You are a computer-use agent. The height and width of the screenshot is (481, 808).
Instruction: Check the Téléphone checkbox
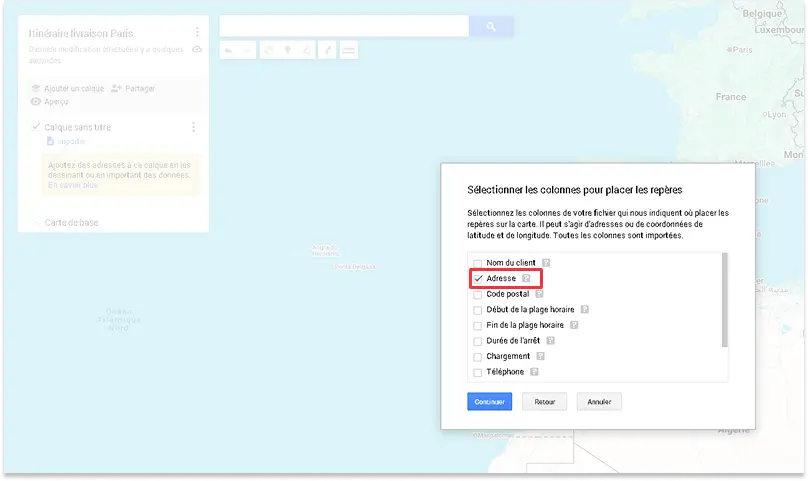(478, 372)
